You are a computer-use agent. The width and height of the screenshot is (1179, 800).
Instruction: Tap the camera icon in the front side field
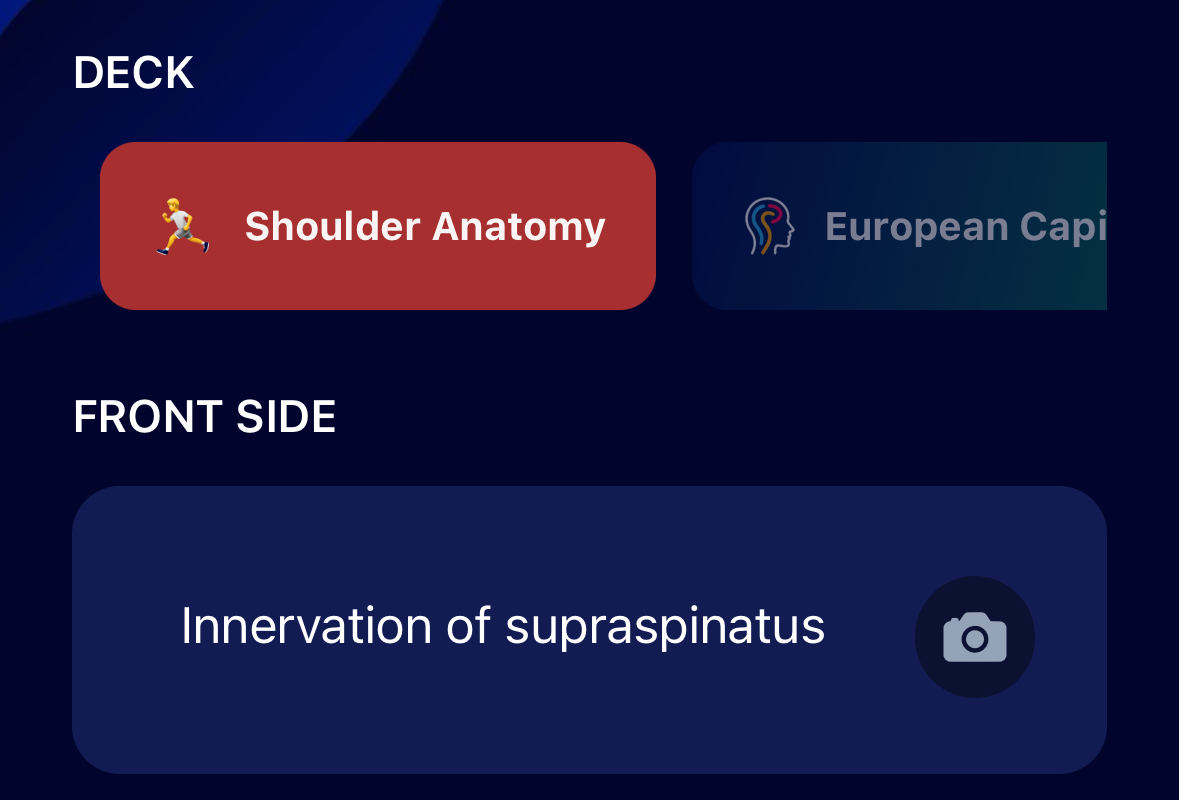click(974, 637)
